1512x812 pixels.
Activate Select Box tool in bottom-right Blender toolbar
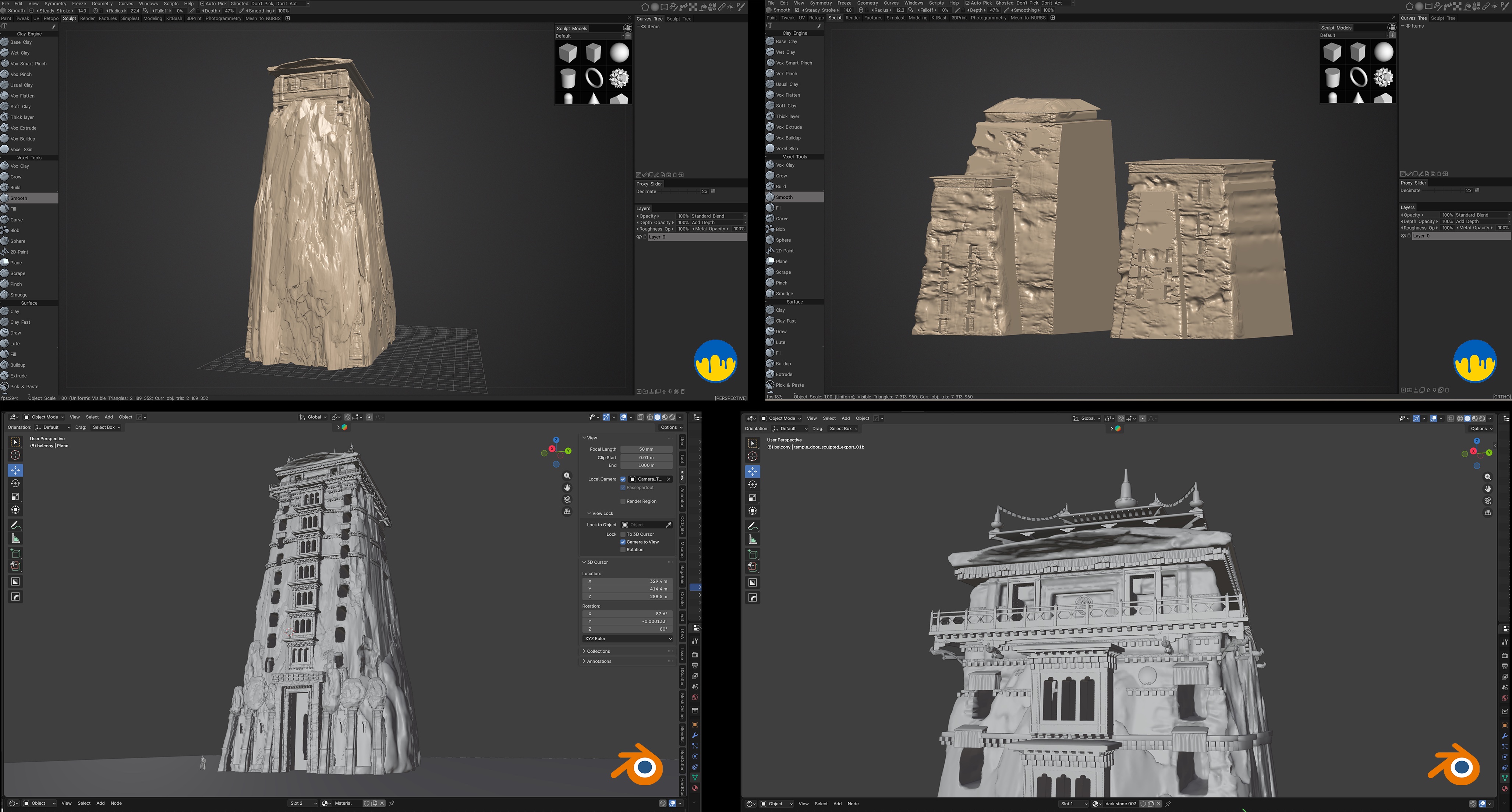(753, 443)
